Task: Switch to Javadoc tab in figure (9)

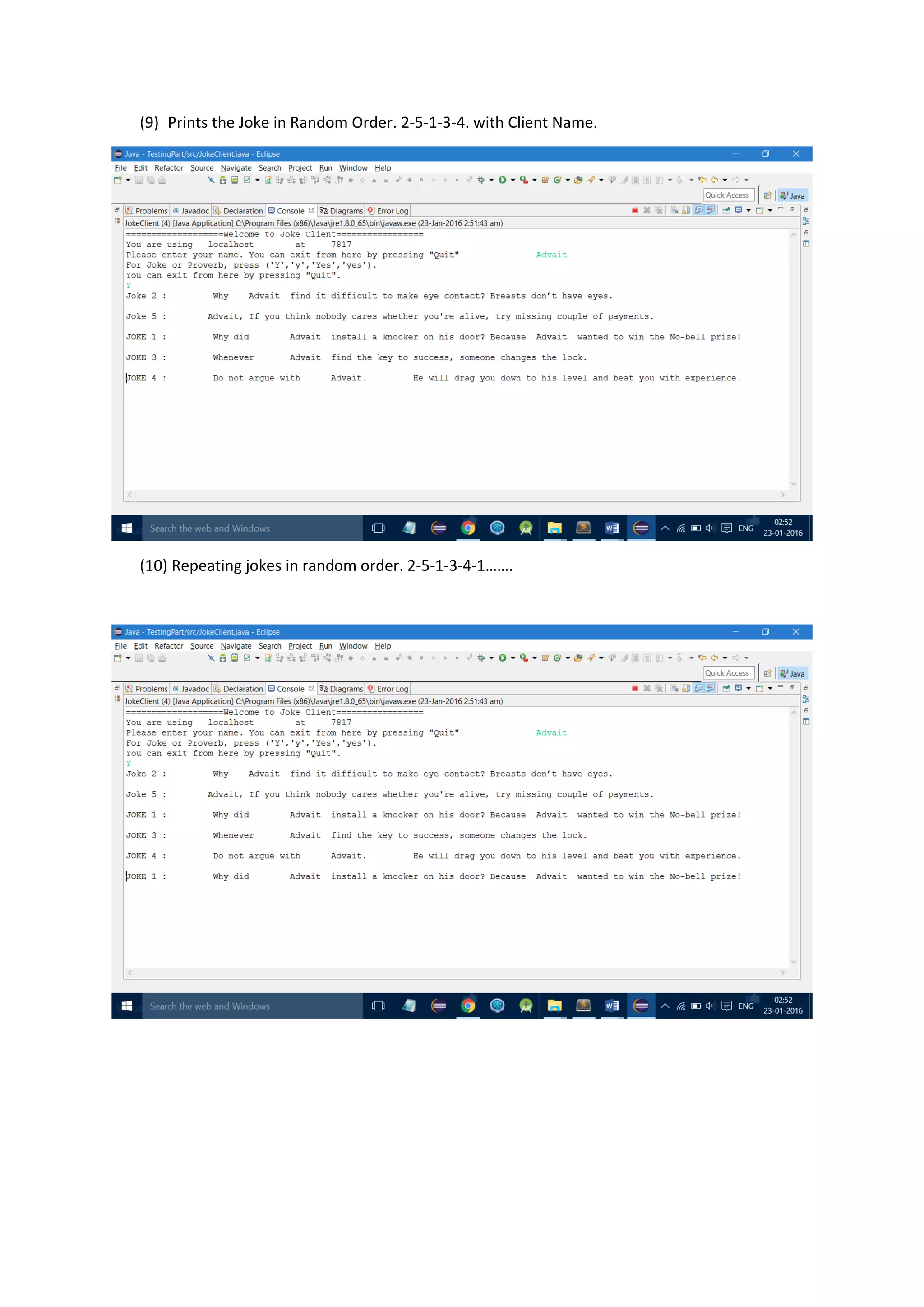Action: tap(190, 211)
